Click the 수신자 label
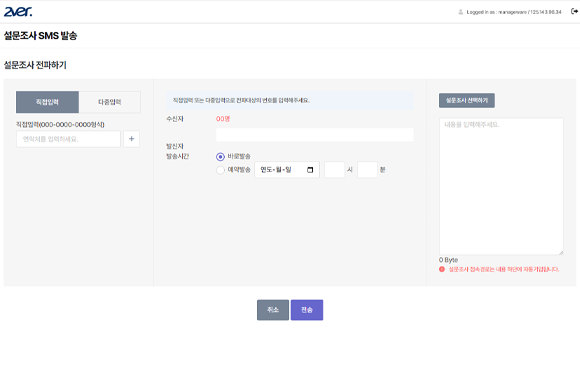580x390 pixels. coord(175,119)
